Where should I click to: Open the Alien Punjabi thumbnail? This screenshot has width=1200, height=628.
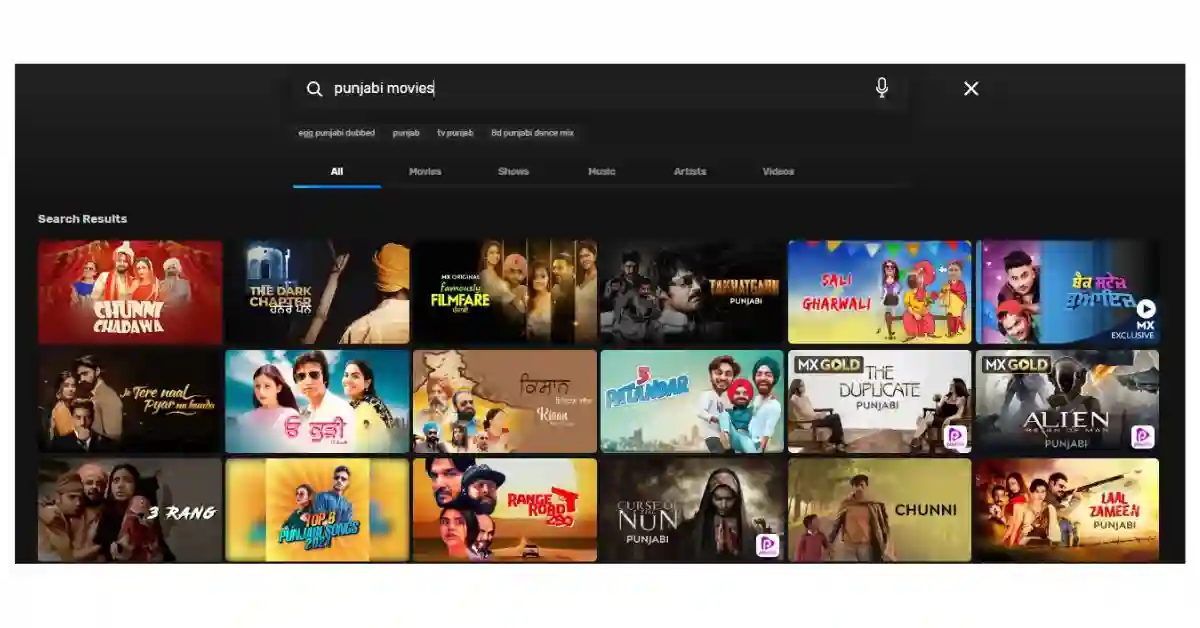click(x=1067, y=401)
